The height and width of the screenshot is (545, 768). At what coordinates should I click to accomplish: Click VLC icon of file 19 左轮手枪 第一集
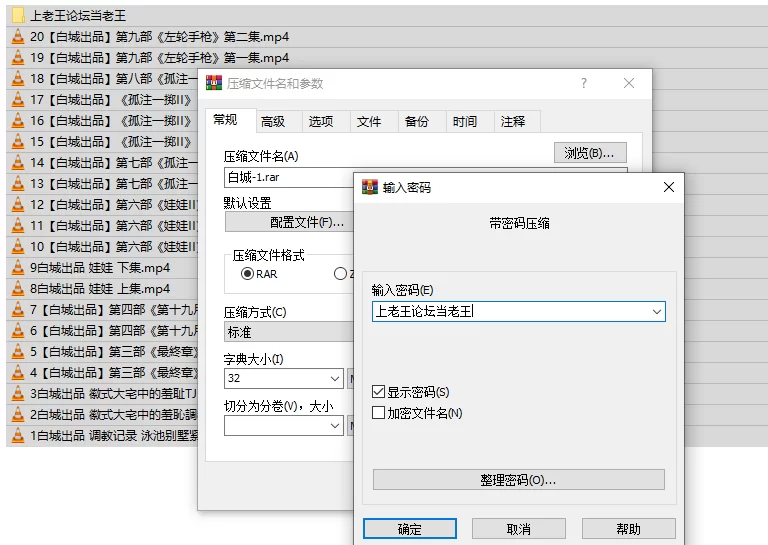click(x=18, y=58)
